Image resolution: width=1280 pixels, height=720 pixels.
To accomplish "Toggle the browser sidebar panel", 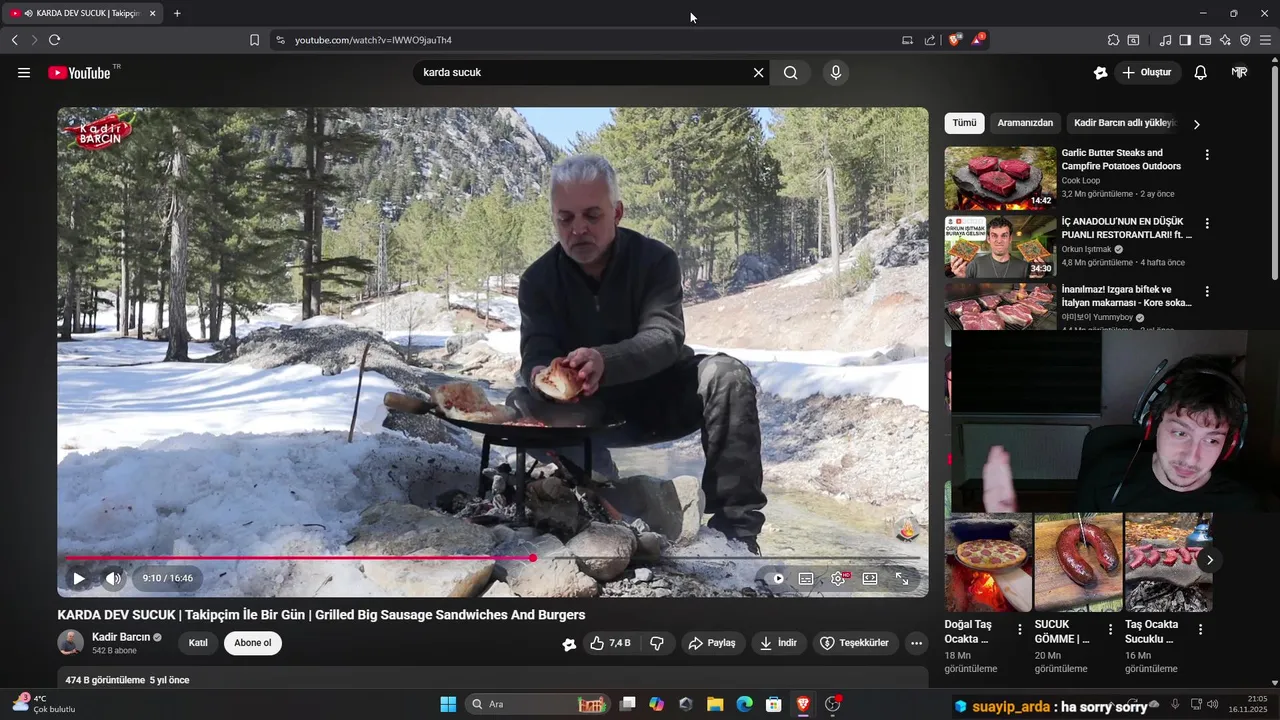I will 1185,40.
